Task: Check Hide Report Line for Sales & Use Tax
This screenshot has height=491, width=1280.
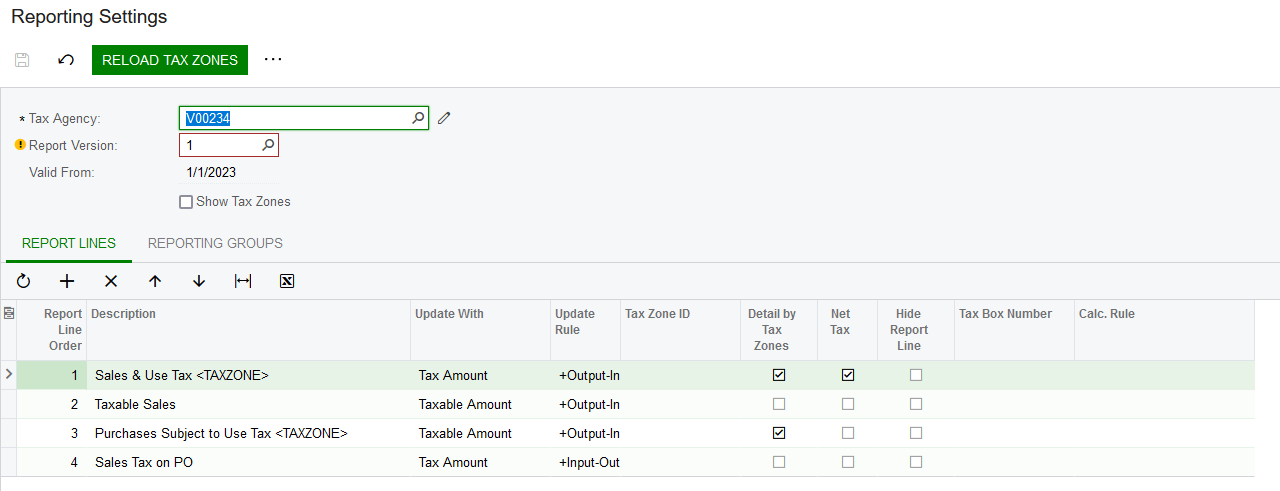Action: point(916,375)
